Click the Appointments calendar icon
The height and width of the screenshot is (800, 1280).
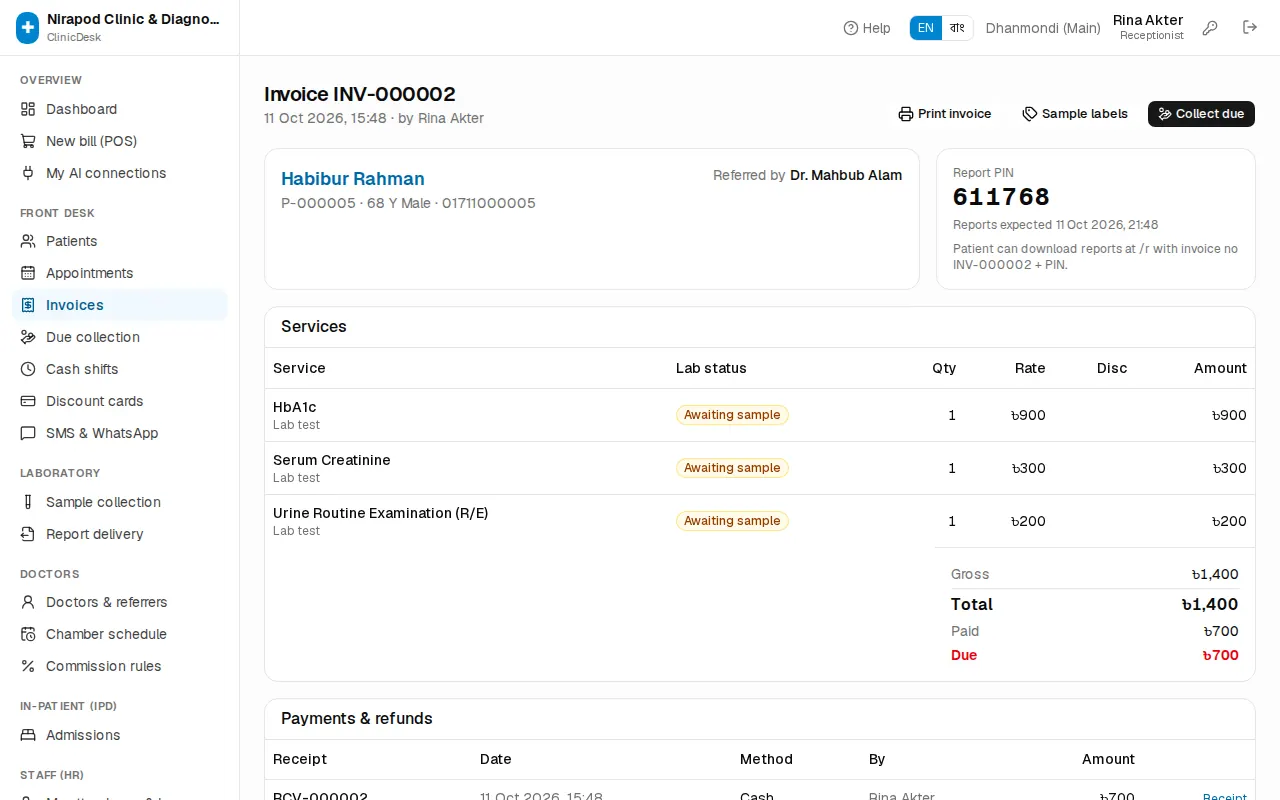[x=28, y=273]
